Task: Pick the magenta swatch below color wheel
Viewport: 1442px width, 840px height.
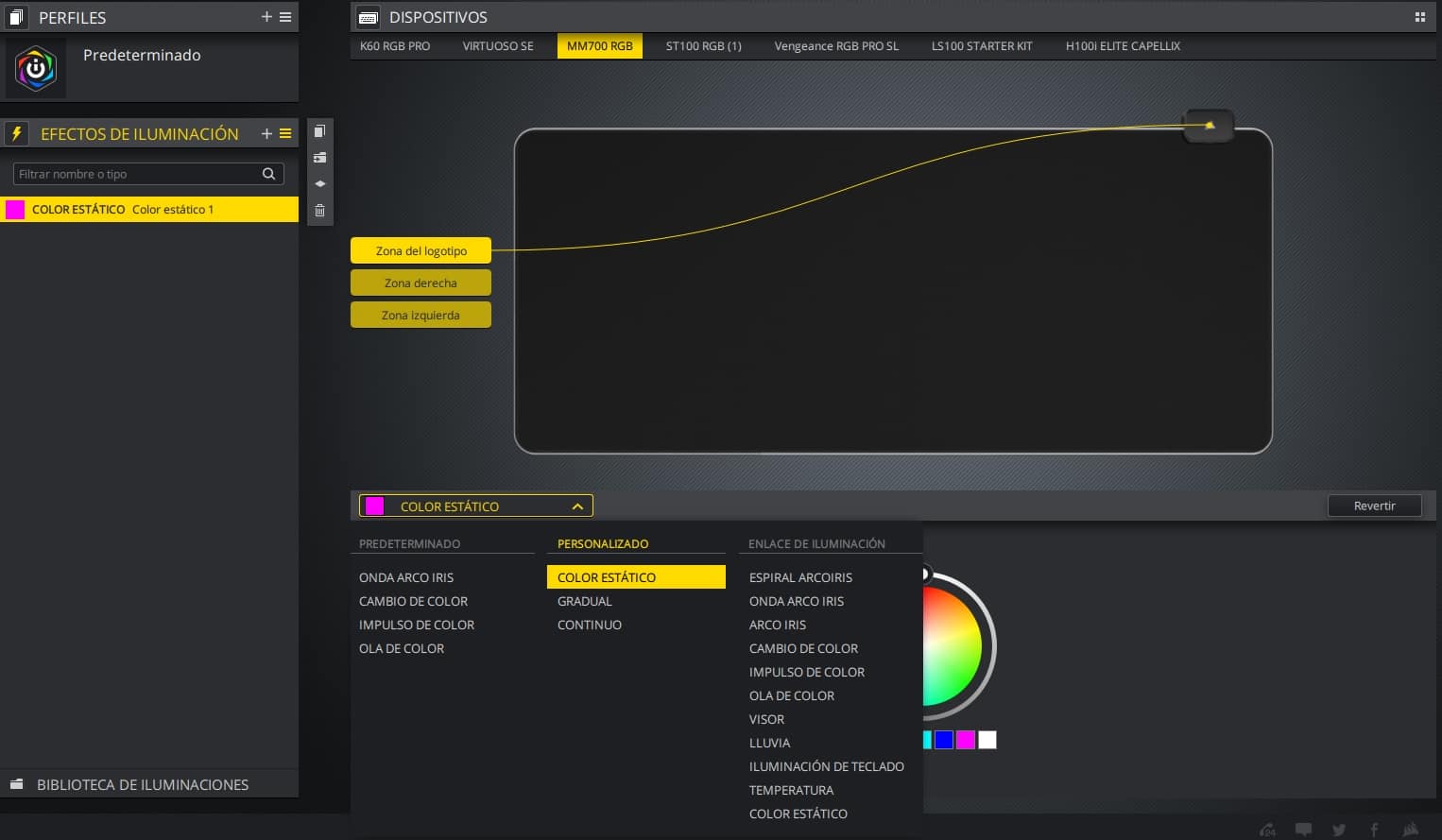Action: point(965,740)
